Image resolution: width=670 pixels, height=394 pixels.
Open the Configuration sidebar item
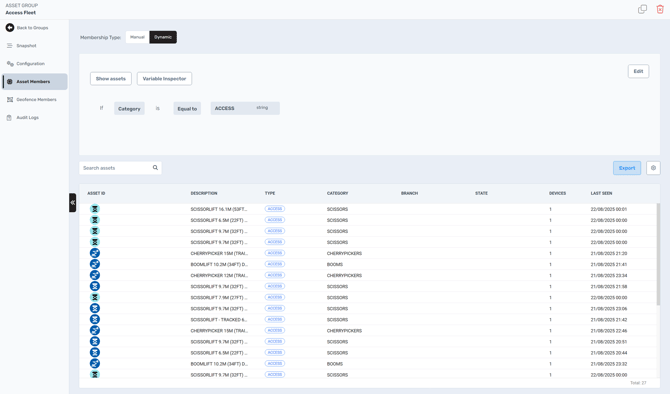tap(34, 64)
